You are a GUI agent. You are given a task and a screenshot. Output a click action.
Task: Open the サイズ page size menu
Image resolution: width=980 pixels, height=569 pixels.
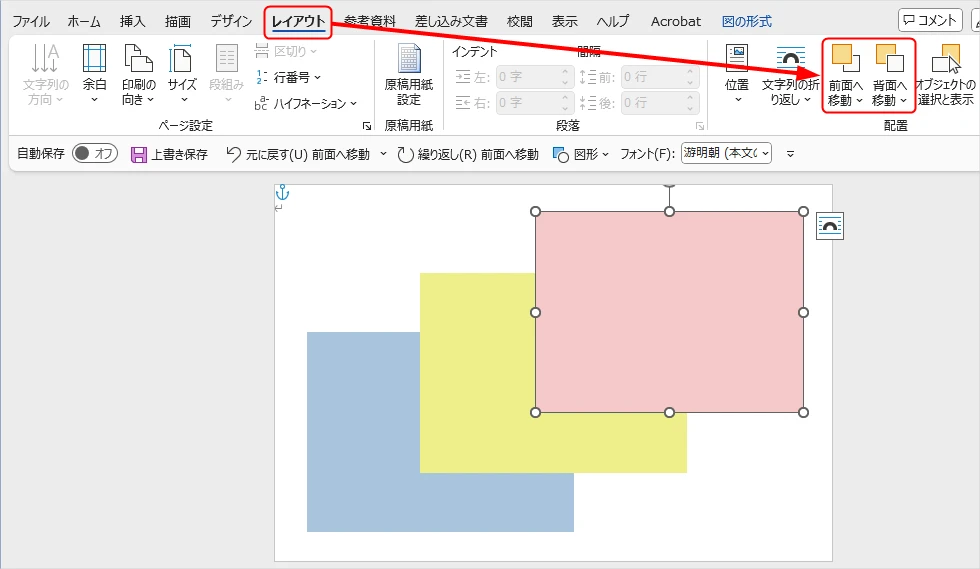pyautogui.click(x=182, y=74)
